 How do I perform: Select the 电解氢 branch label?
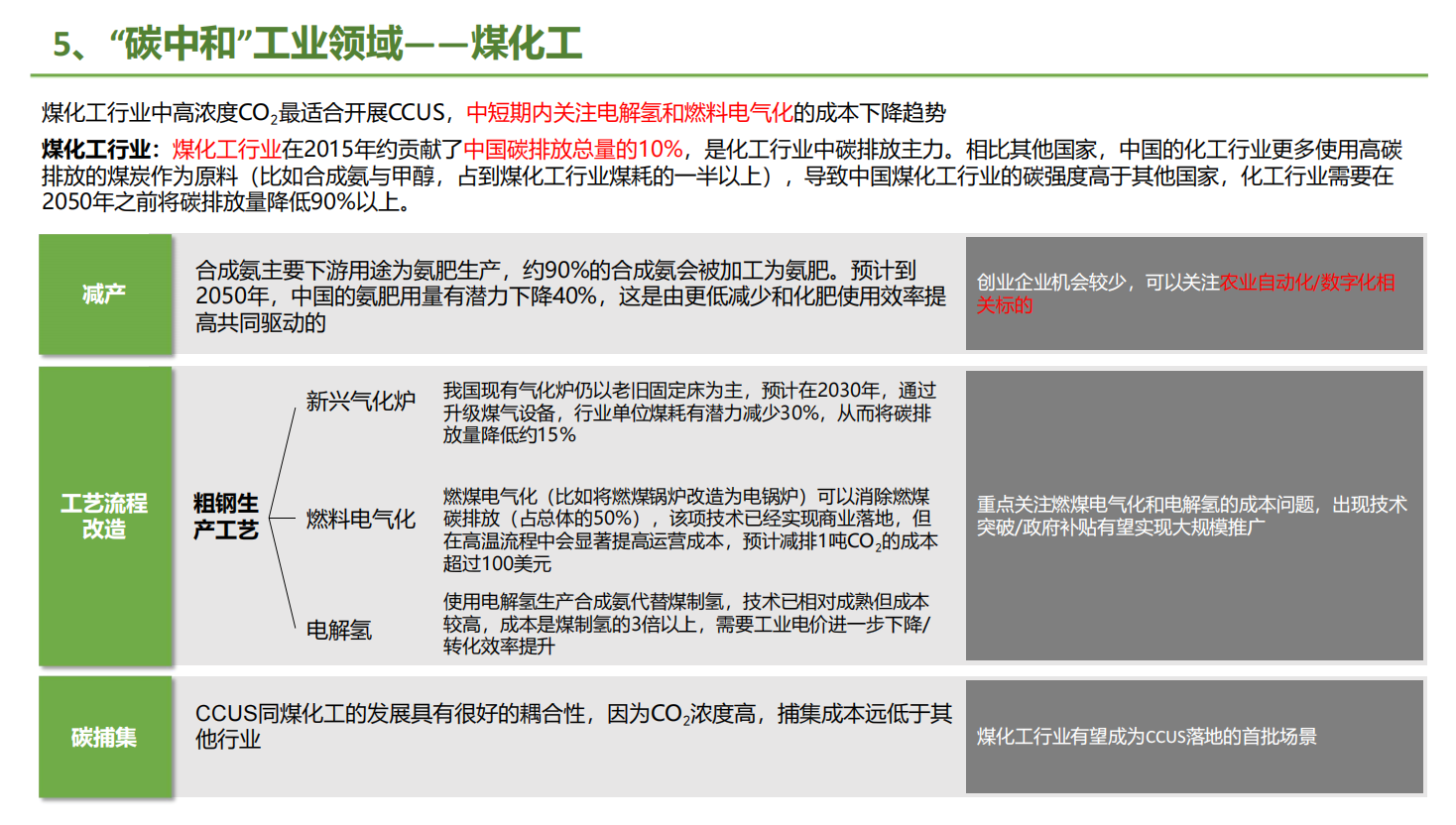[x=339, y=630]
